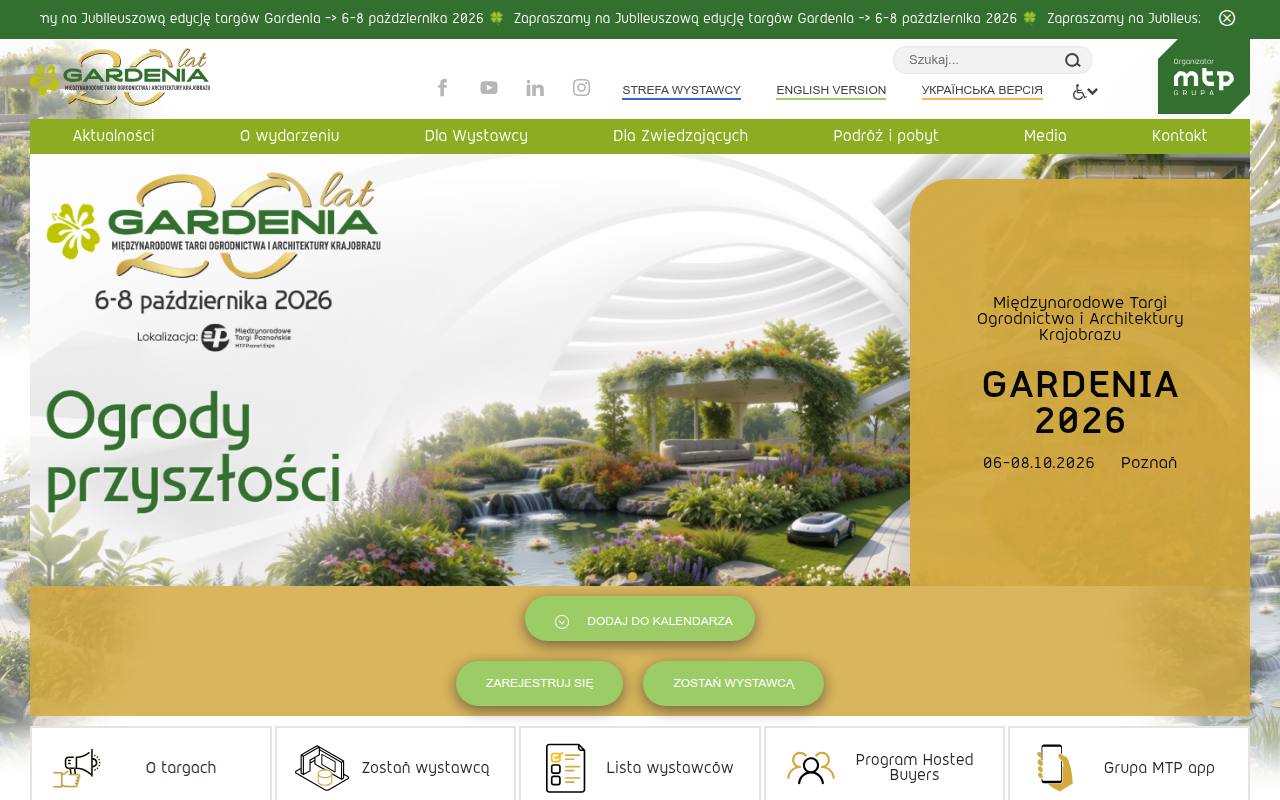Open the Kontakt menu
The width and height of the screenshot is (1280, 800).
tap(1179, 136)
